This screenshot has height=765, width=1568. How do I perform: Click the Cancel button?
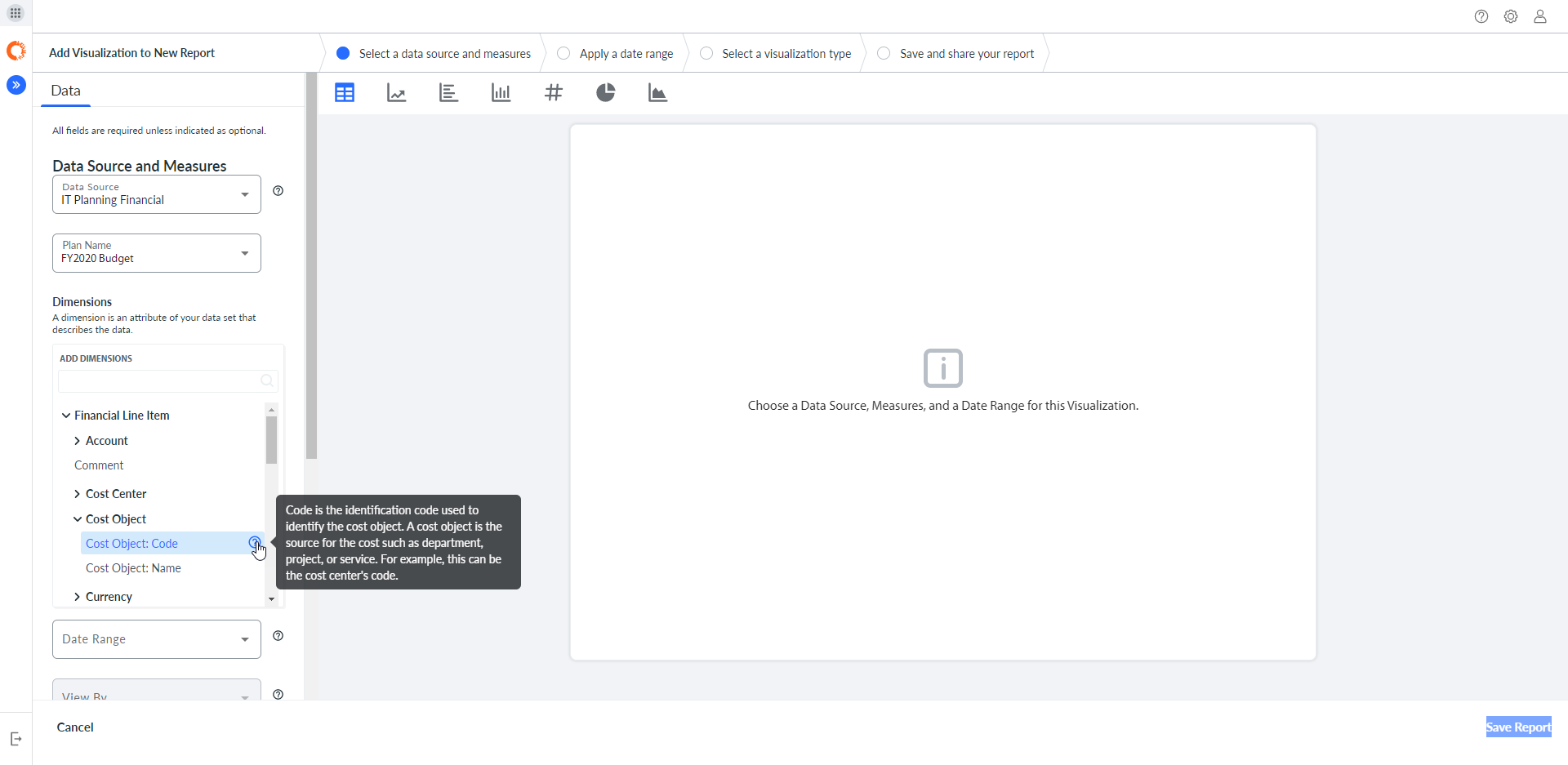(75, 727)
